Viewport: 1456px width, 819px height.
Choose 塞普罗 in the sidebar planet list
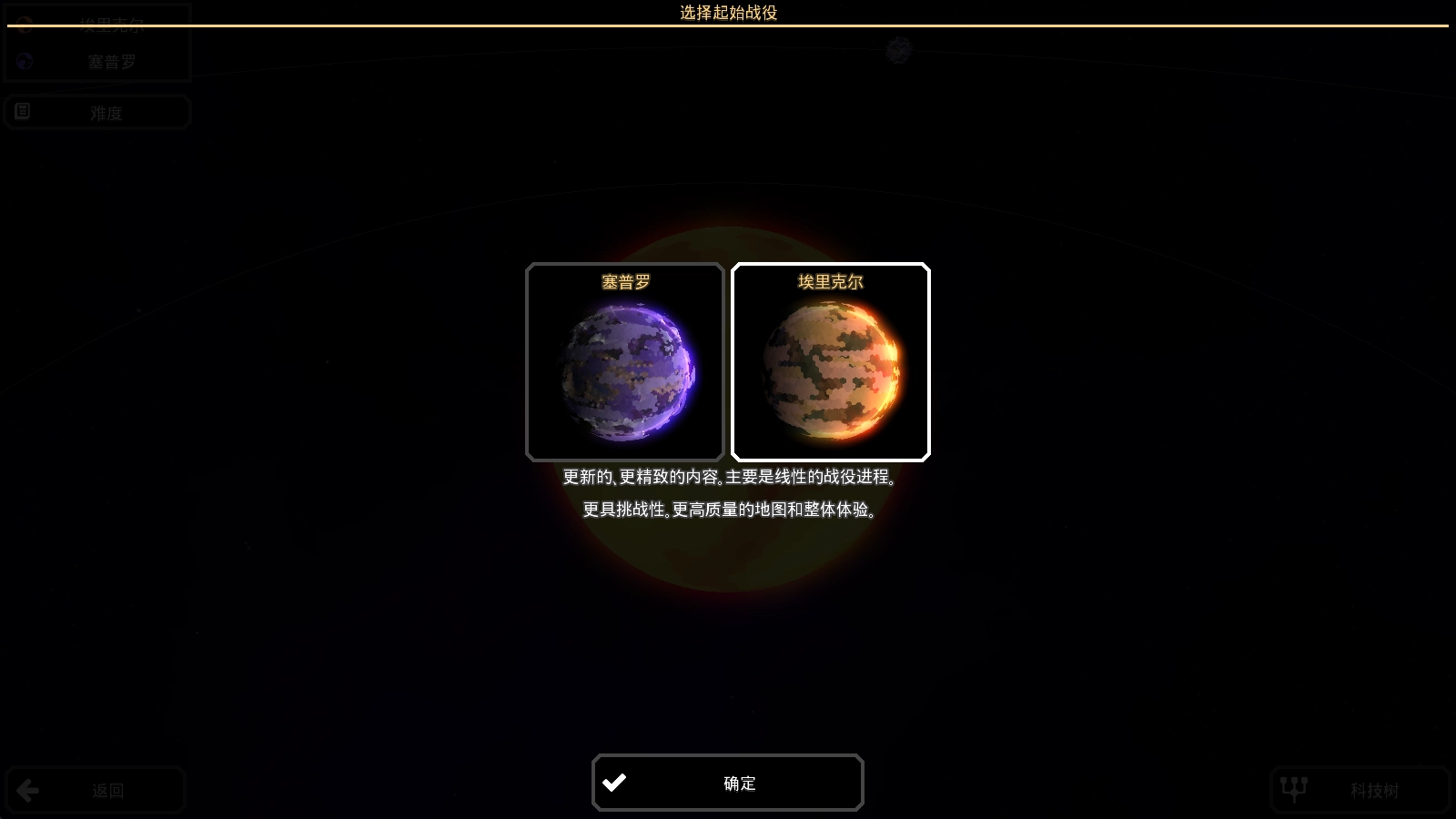click(x=98, y=62)
